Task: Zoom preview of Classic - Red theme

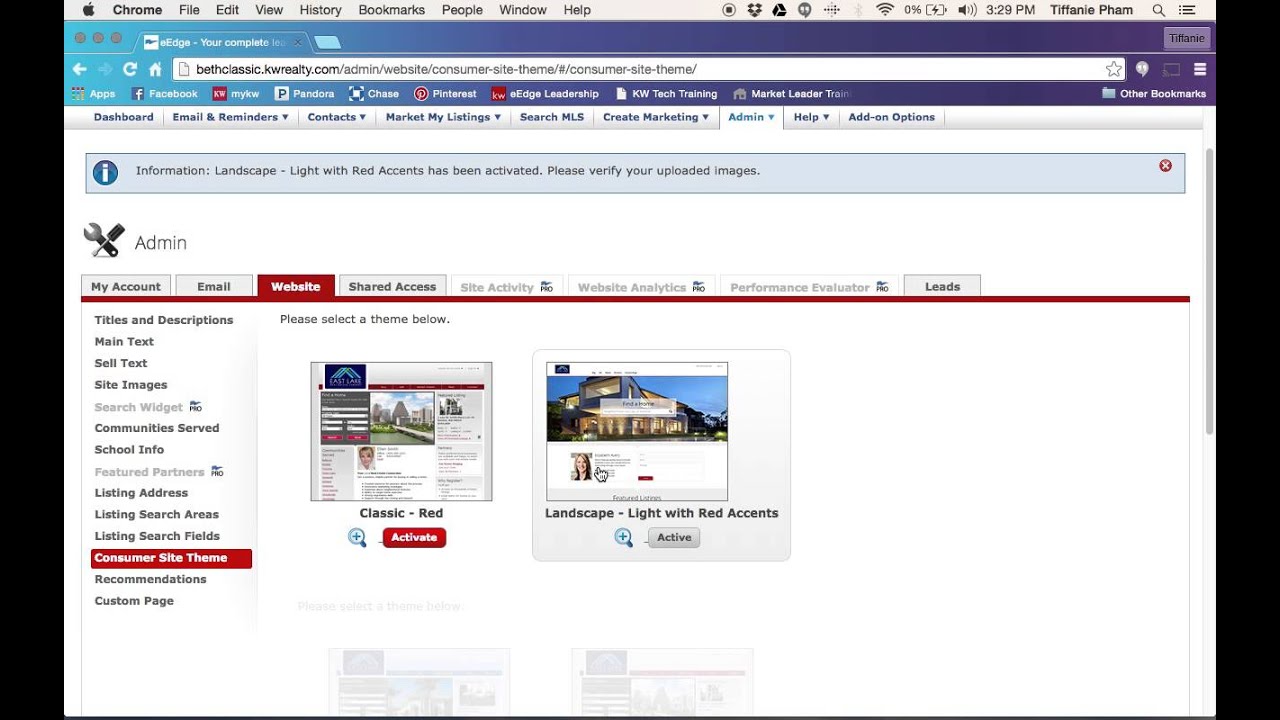Action: [357, 537]
